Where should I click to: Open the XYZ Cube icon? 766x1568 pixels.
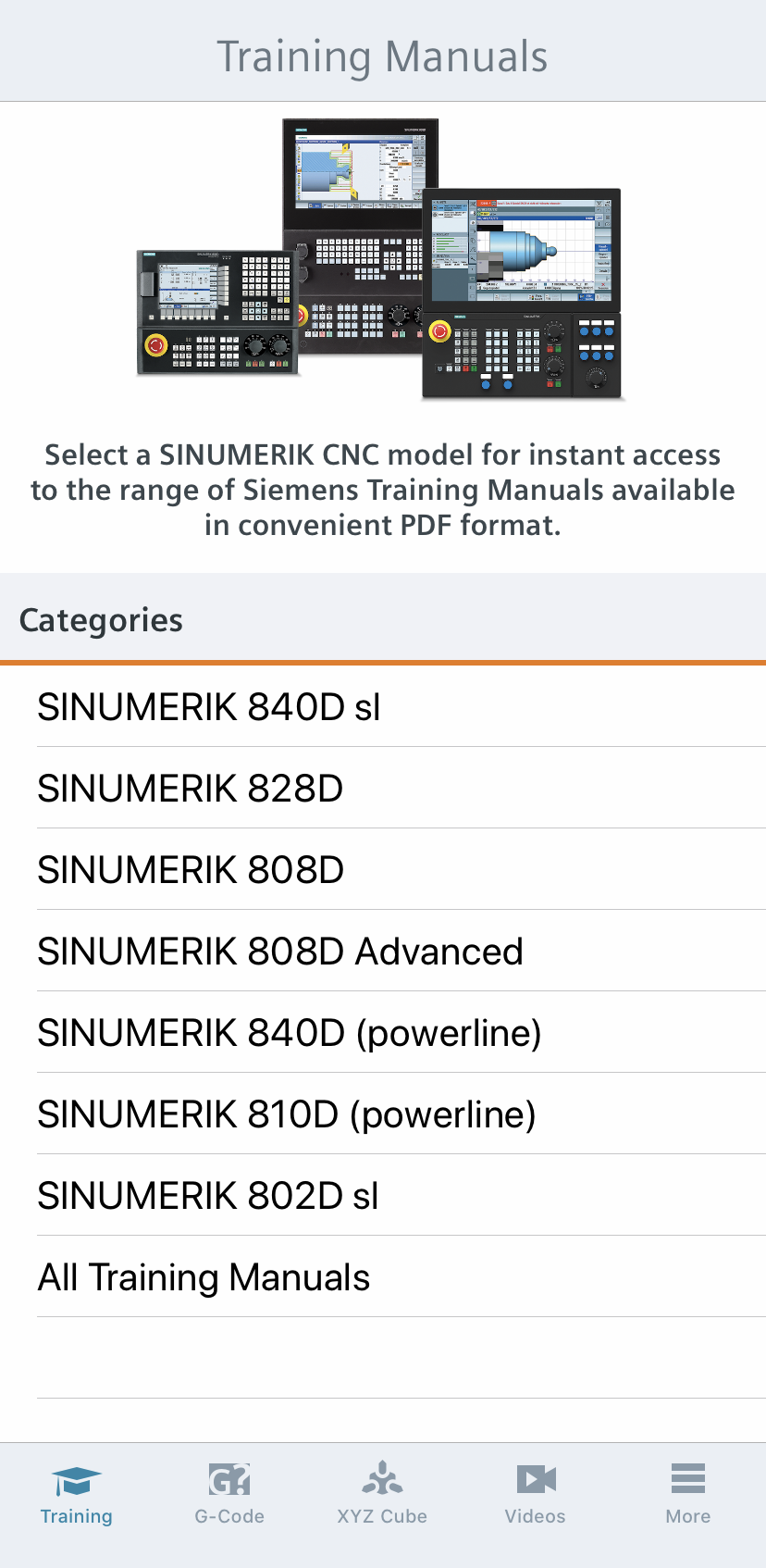click(x=382, y=1478)
